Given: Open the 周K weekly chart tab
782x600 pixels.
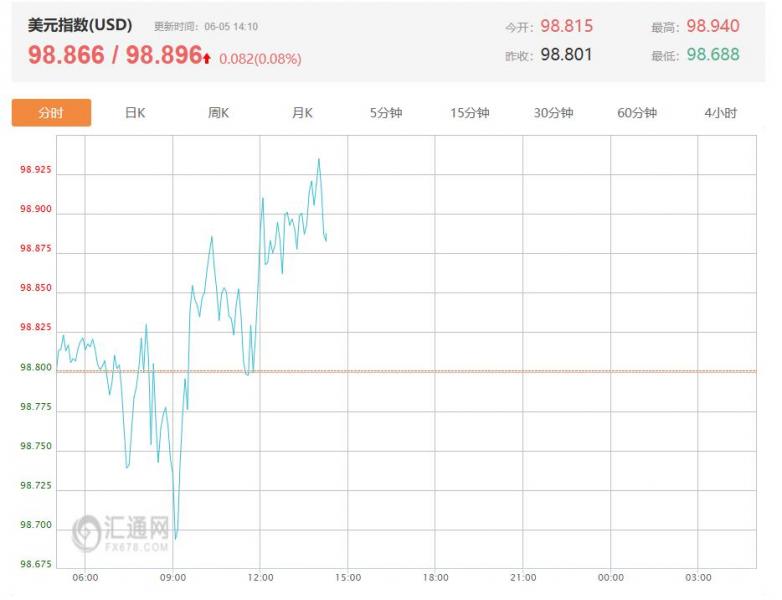Looking at the screenshot, I should click(218, 113).
